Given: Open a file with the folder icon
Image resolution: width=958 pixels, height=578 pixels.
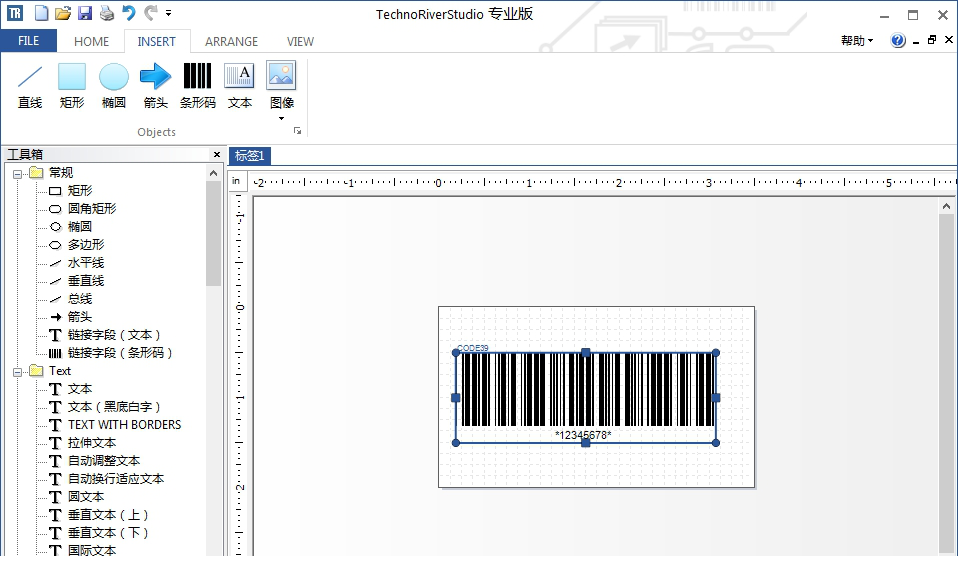Looking at the screenshot, I should [62, 13].
